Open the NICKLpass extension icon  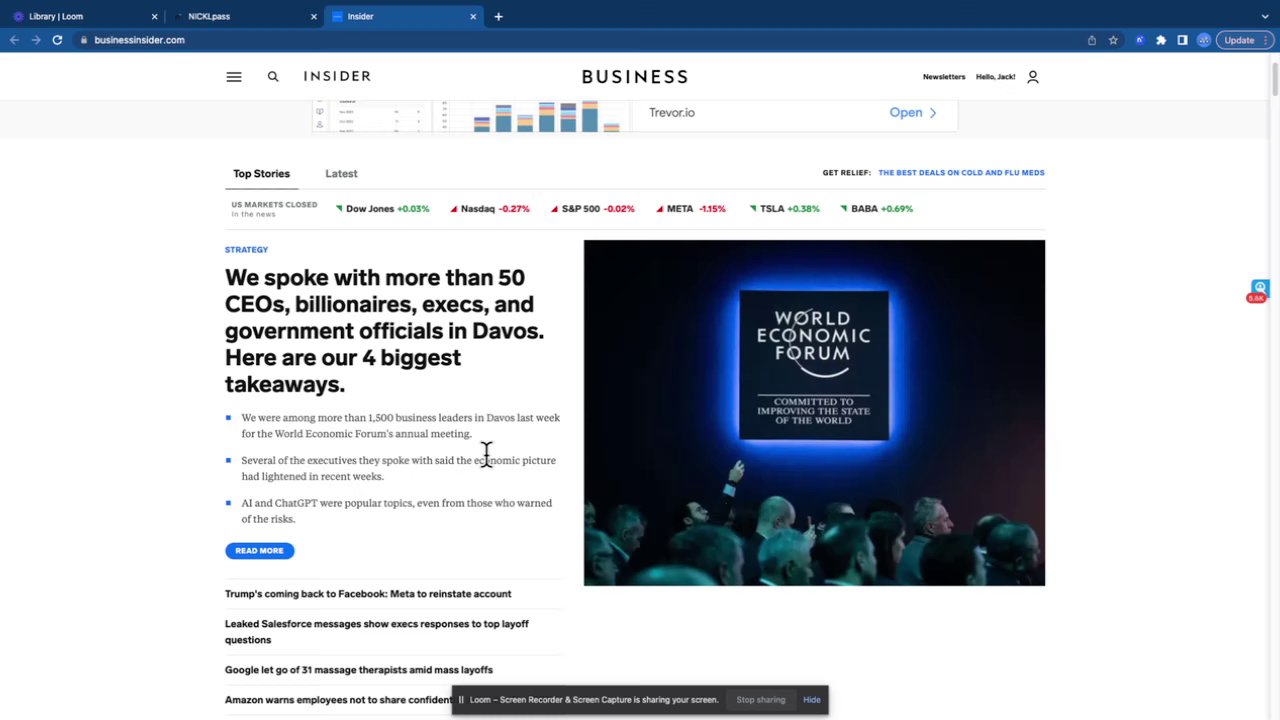pos(1140,40)
